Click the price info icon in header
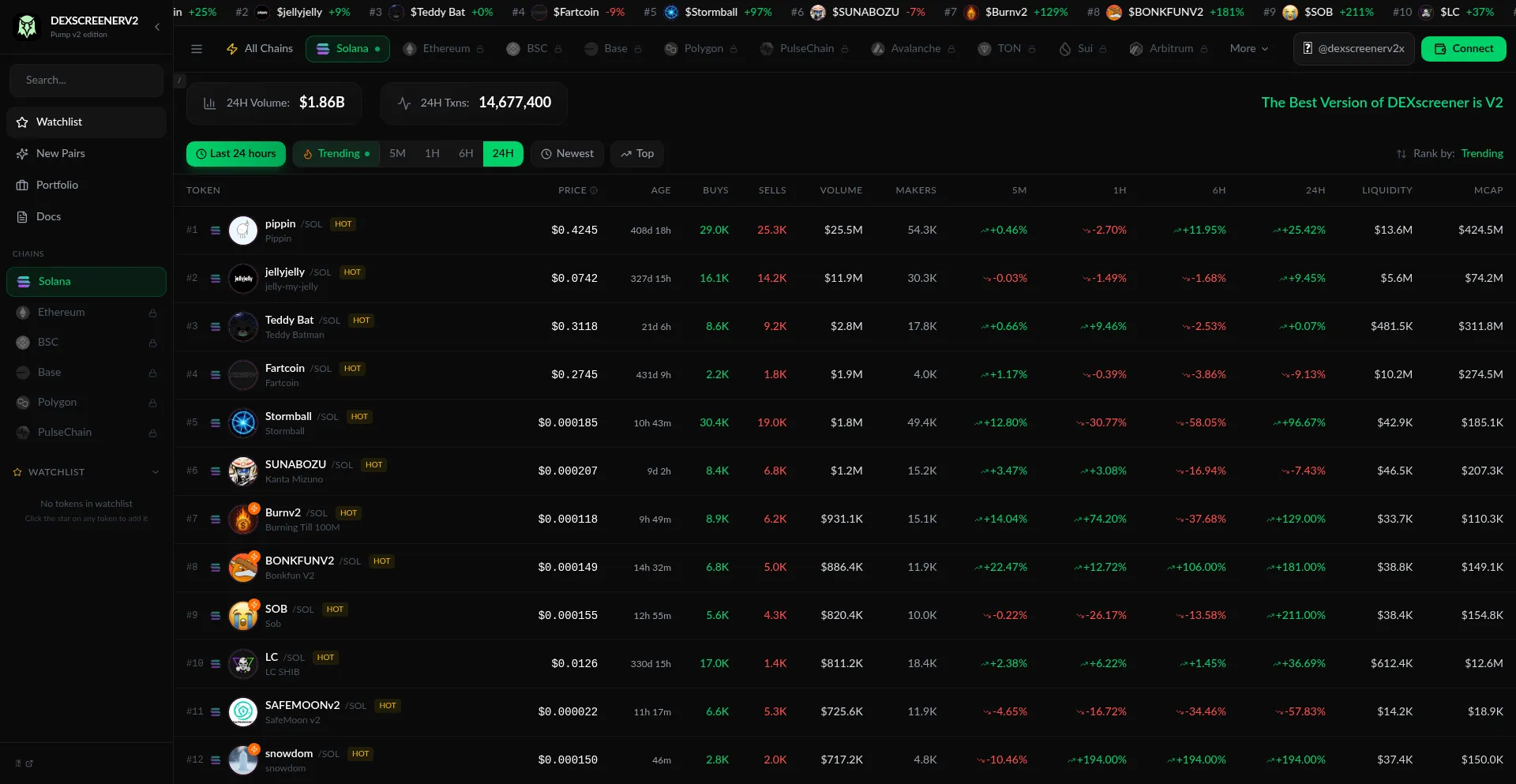Image resolution: width=1516 pixels, height=784 pixels. (594, 191)
